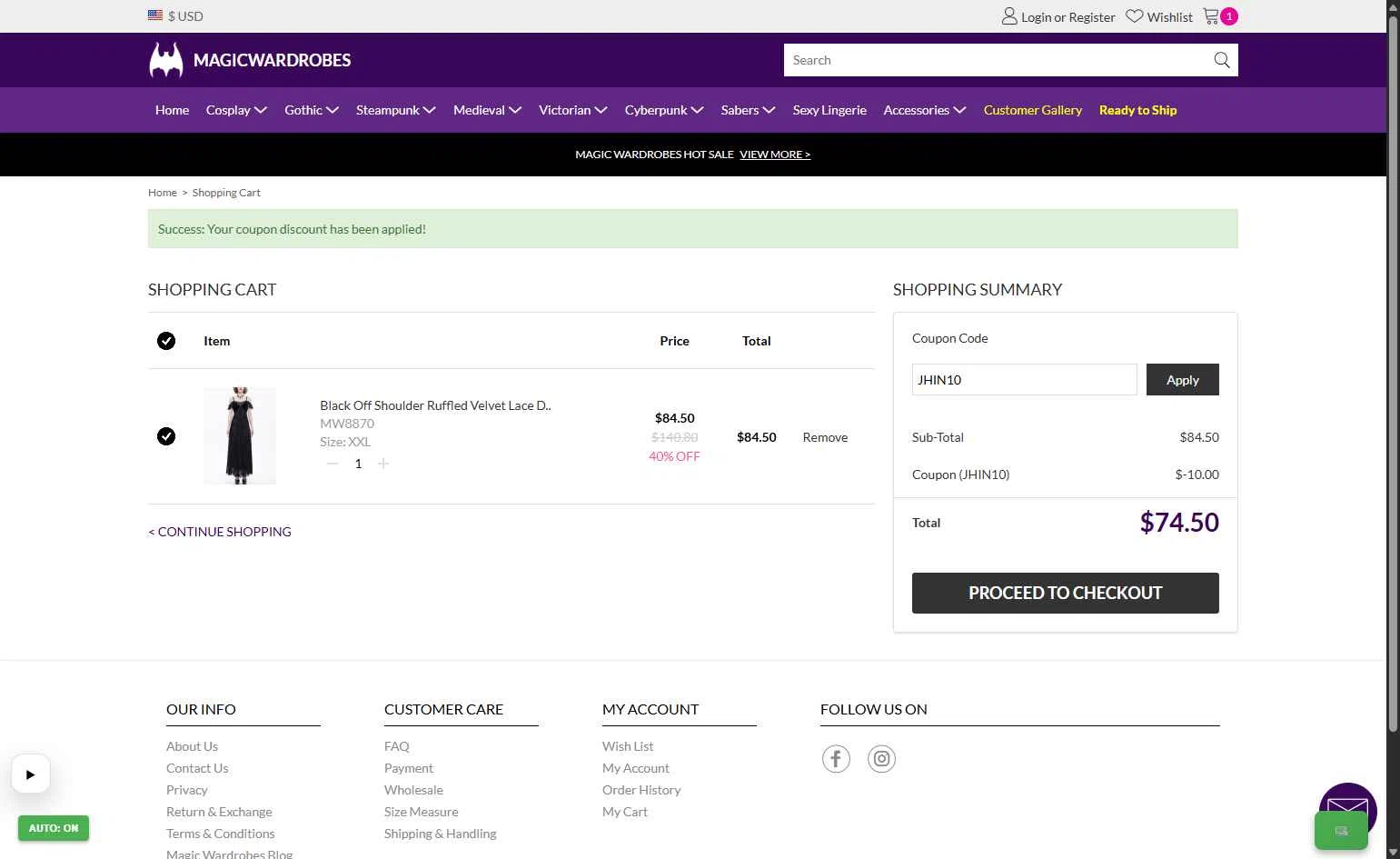Click Apply coupon button

coord(1183,380)
